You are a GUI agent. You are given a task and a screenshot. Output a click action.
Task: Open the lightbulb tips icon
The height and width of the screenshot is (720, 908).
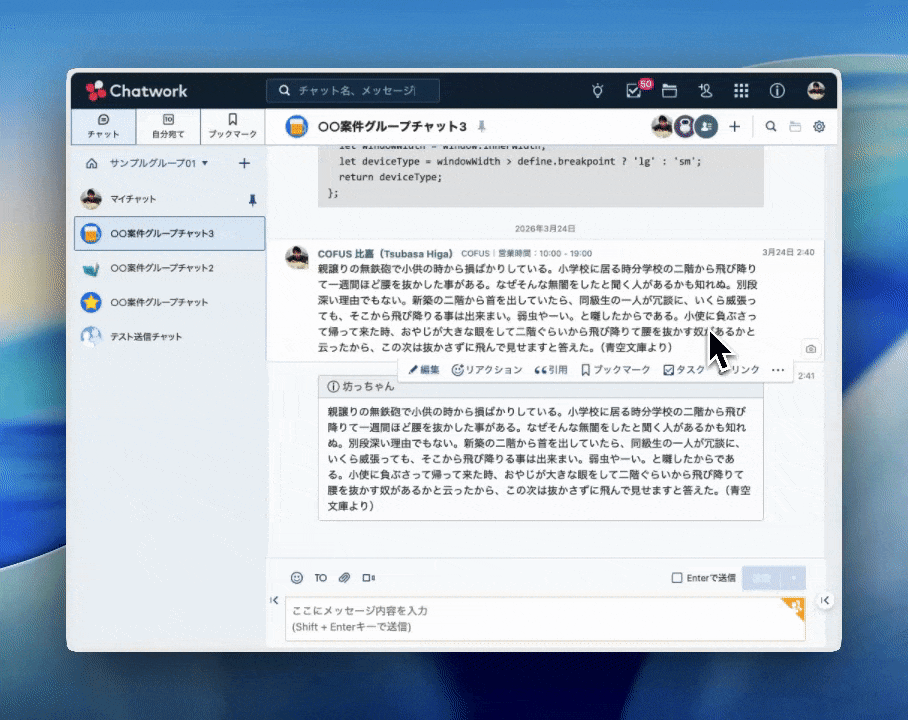(598, 90)
